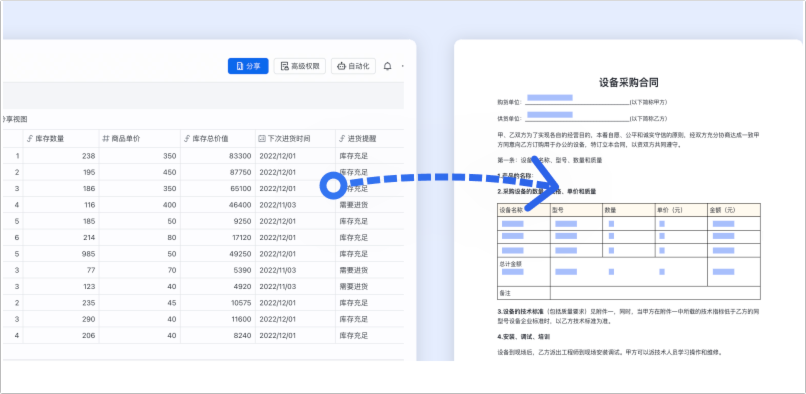Click the 设备采购合同 document title
Screen dimensions: 806x394
[629, 82]
